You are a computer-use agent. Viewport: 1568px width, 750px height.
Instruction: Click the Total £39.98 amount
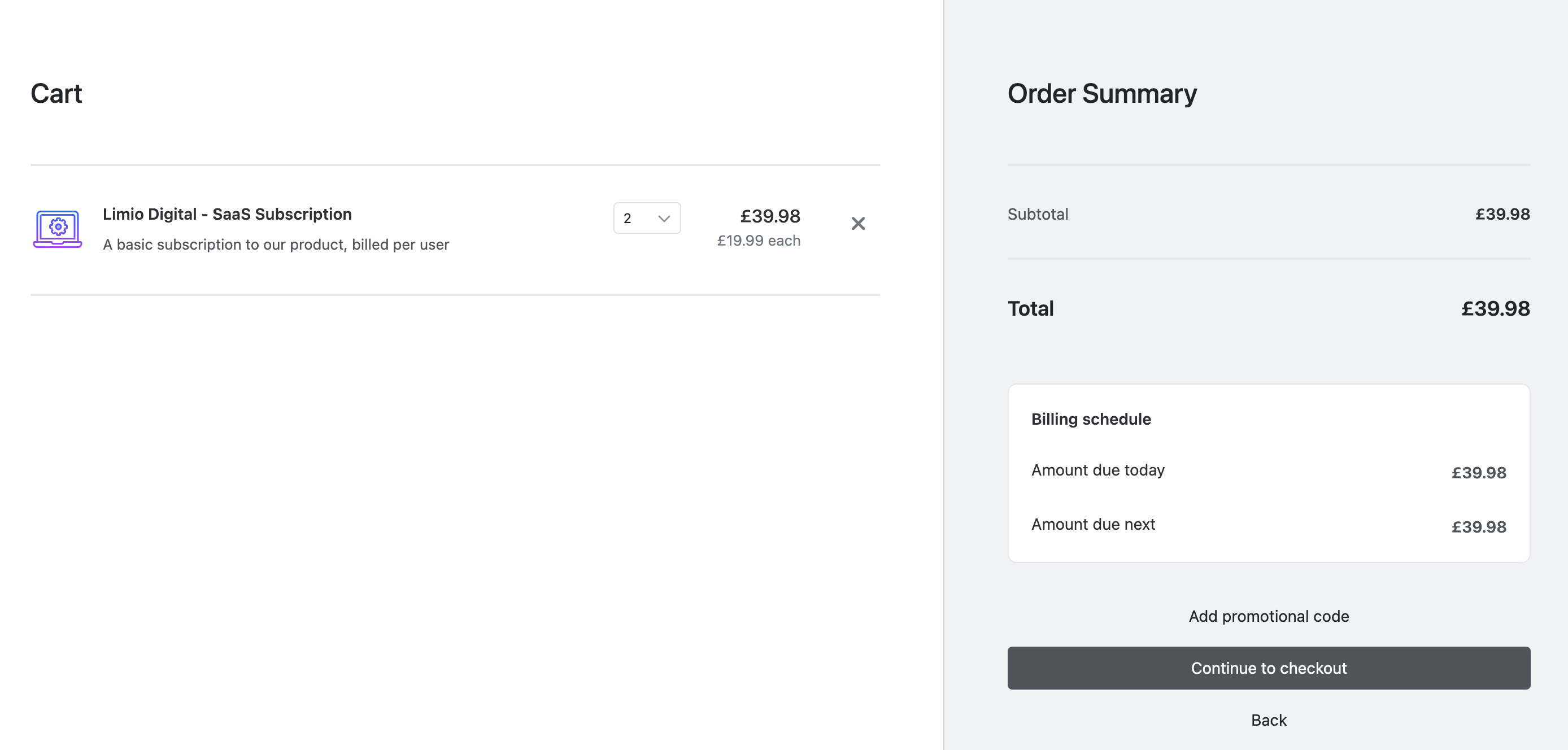tap(1495, 309)
